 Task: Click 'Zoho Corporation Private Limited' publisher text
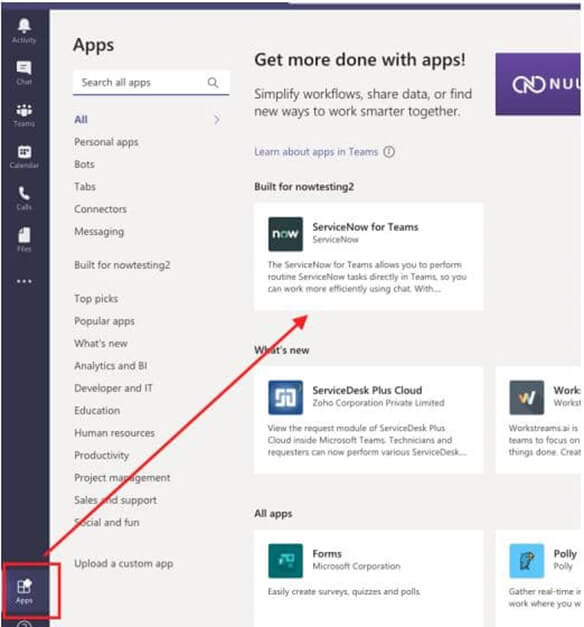[378, 403]
